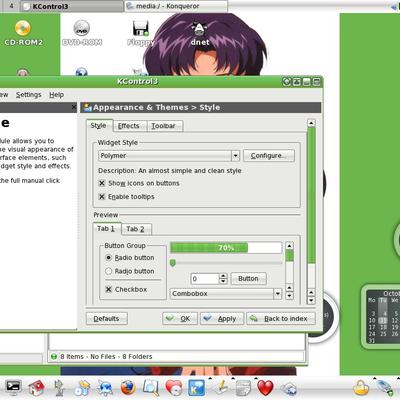The width and height of the screenshot is (400, 400).
Task: Select the second Radio button in preview
Action: pyautogui.click(x=108, y=271)
